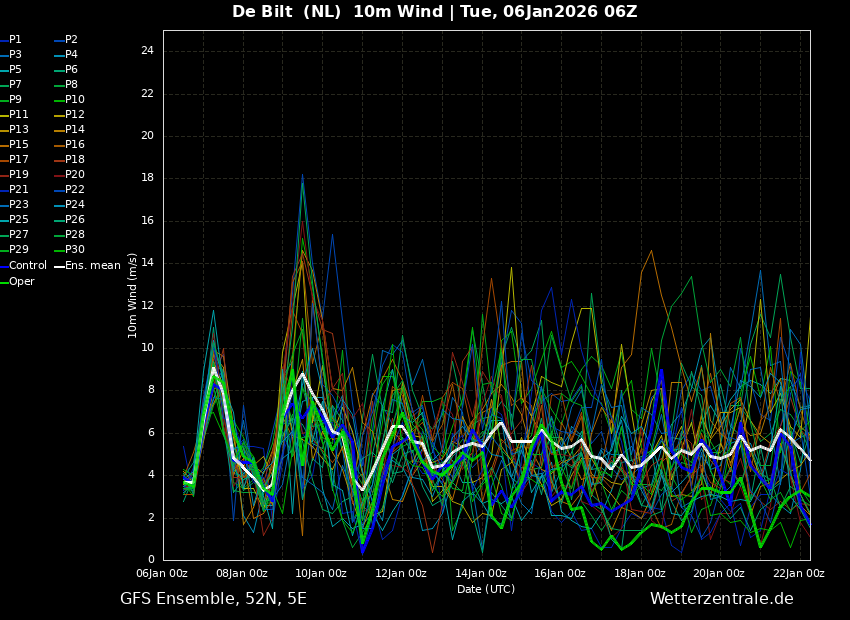This screenshot has height=620, width=850.
Task: Click legend entry P18
Action: click(x=69, y=159)
